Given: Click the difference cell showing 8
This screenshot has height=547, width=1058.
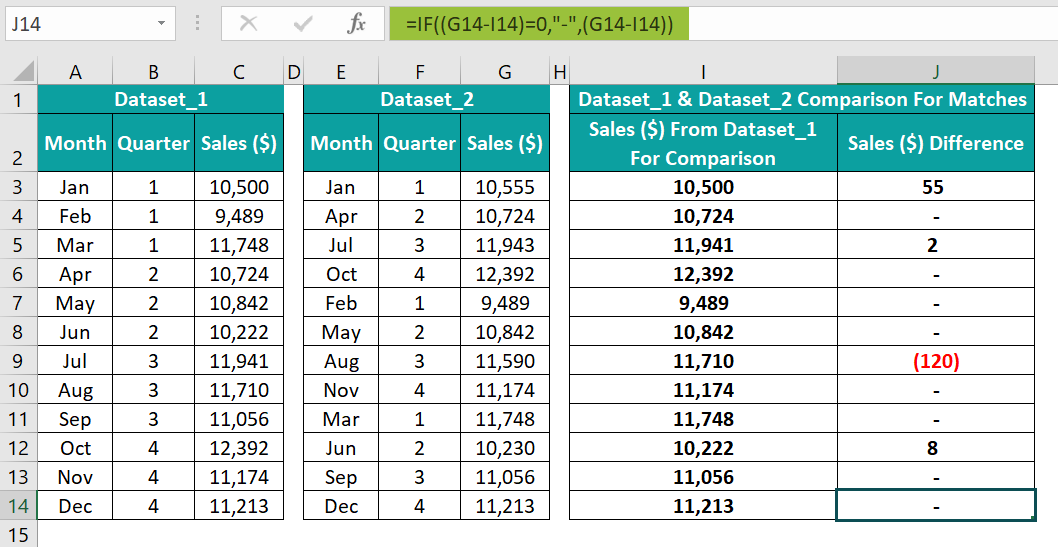Looking at the screenshot, I should (x=936, y=447).
